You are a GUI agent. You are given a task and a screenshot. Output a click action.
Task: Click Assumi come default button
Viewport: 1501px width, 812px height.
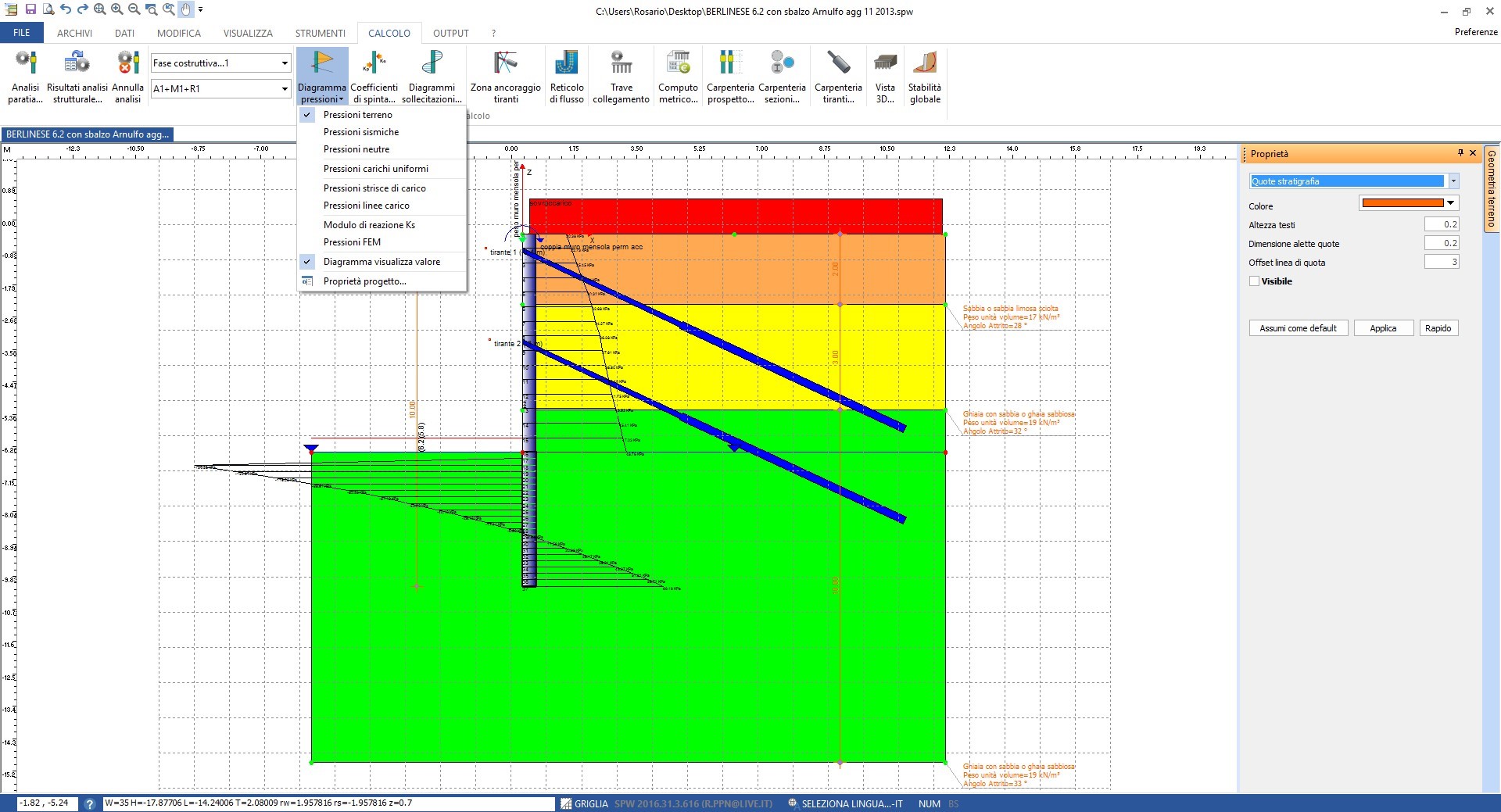[x=1298, y=328]
